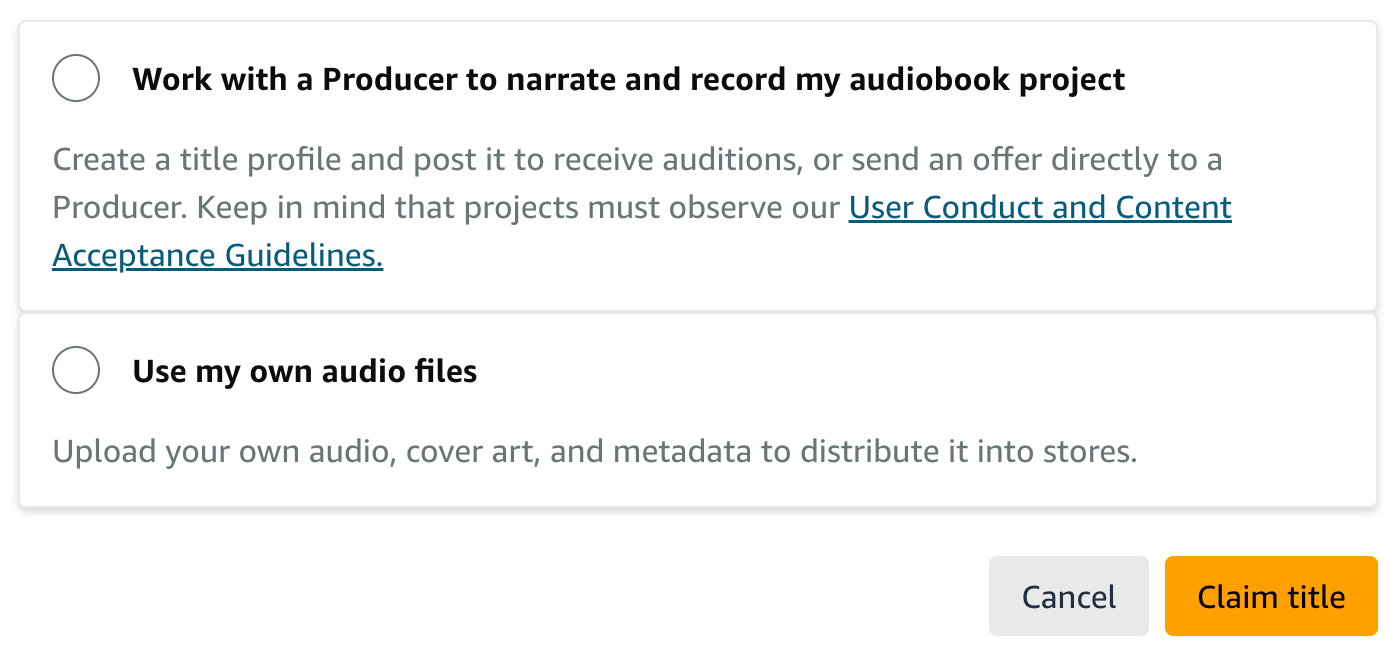Choose the own audio files option card
1394x662 pixels.
coord(698,410)
